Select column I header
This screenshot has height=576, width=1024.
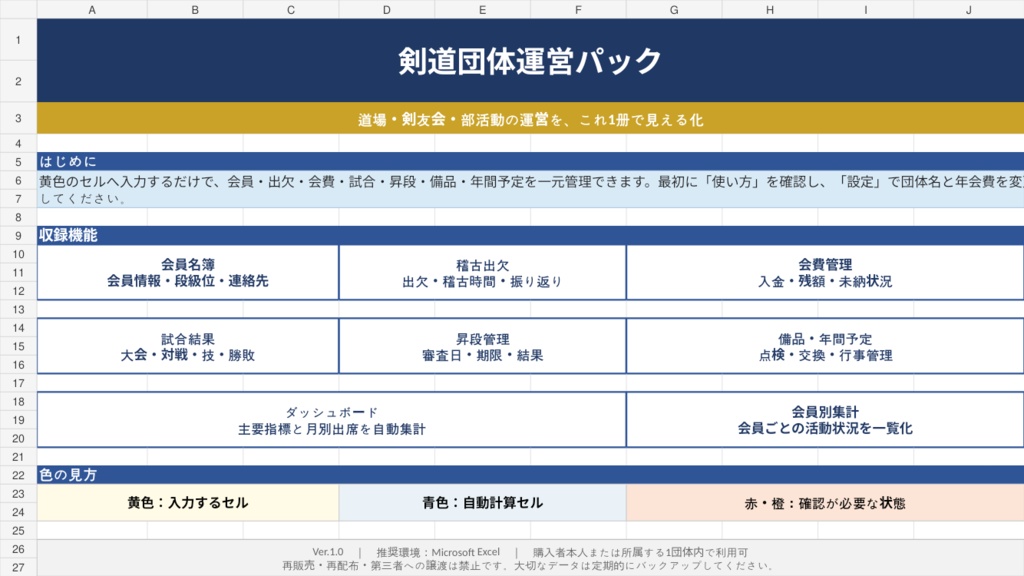pyautogui.click(x=865, y=9)
